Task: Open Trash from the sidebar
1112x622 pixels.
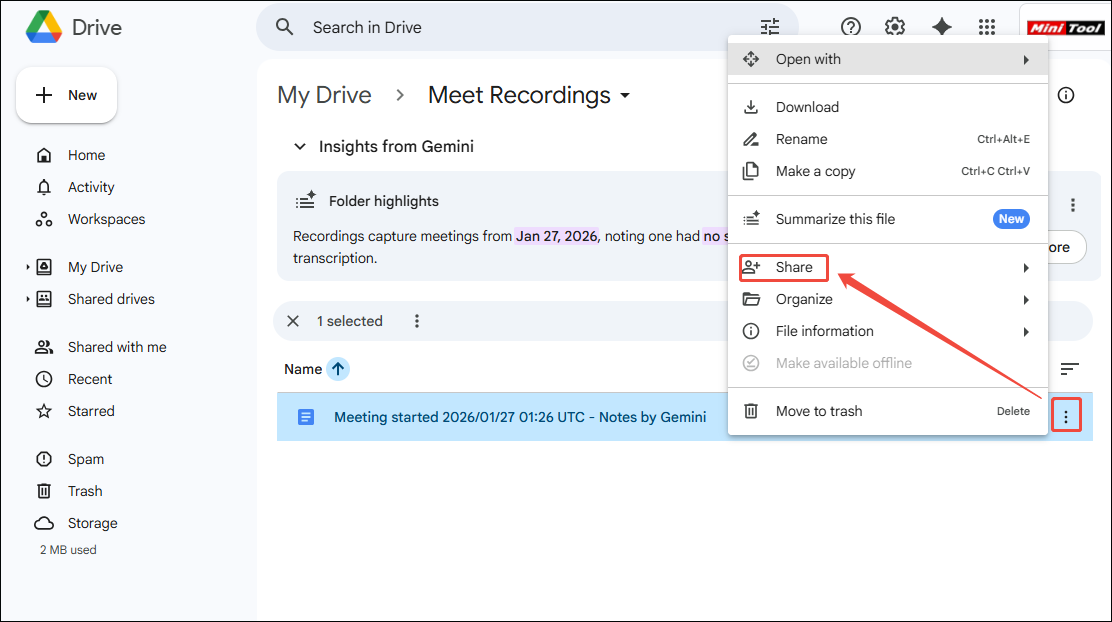Action: point(85,490)
